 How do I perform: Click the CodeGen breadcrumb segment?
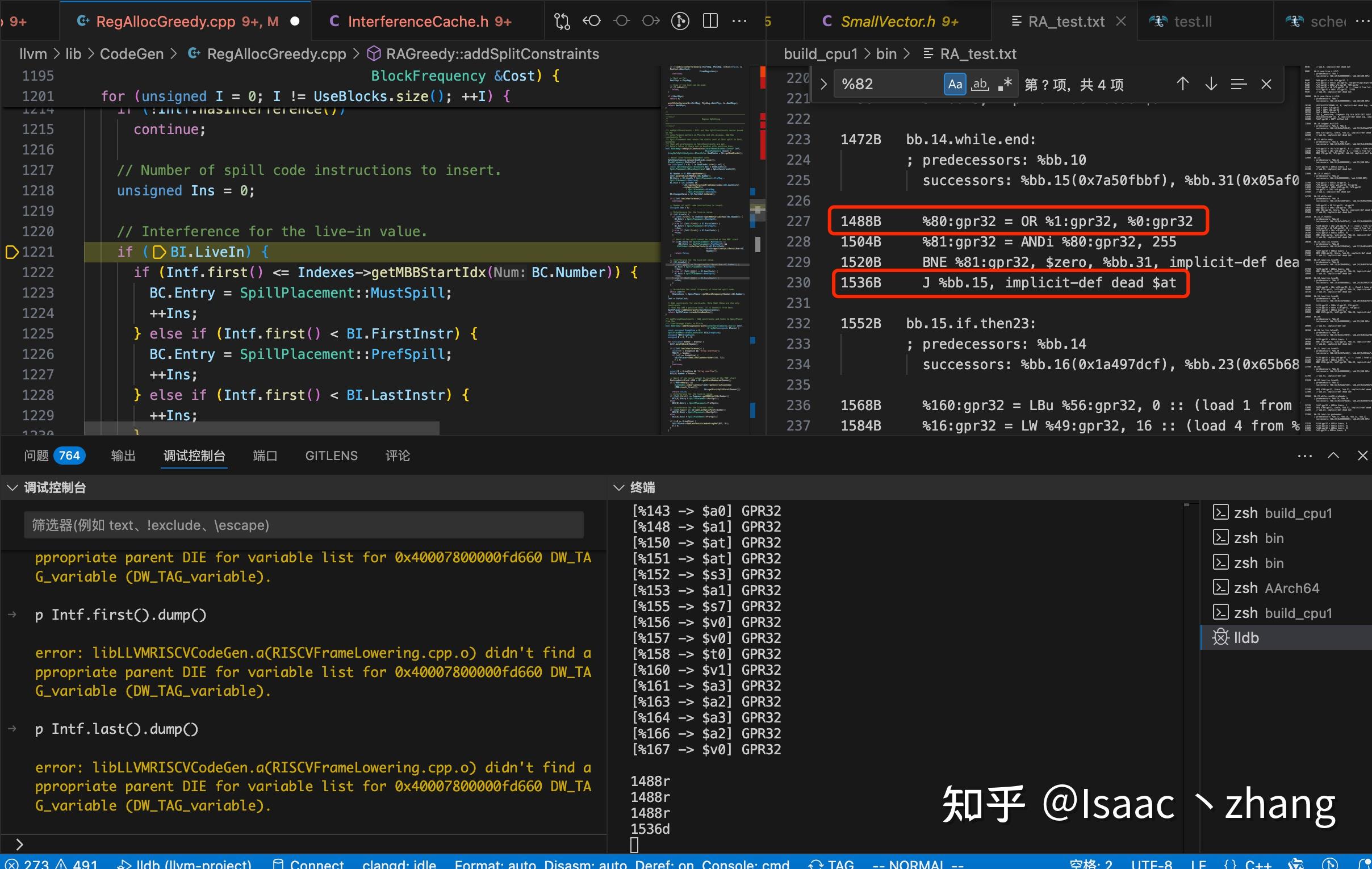click(x=131, y=54)
